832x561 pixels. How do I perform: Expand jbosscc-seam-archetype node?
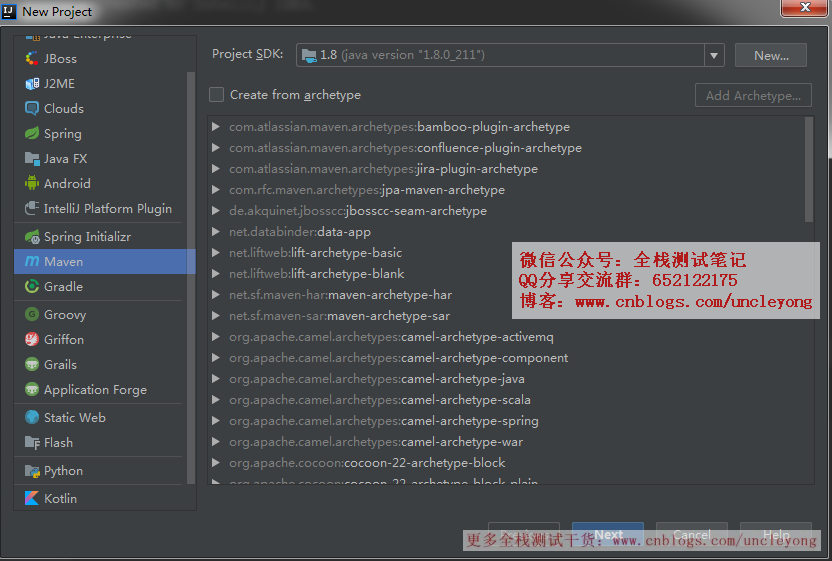click(x=215, y=211)
